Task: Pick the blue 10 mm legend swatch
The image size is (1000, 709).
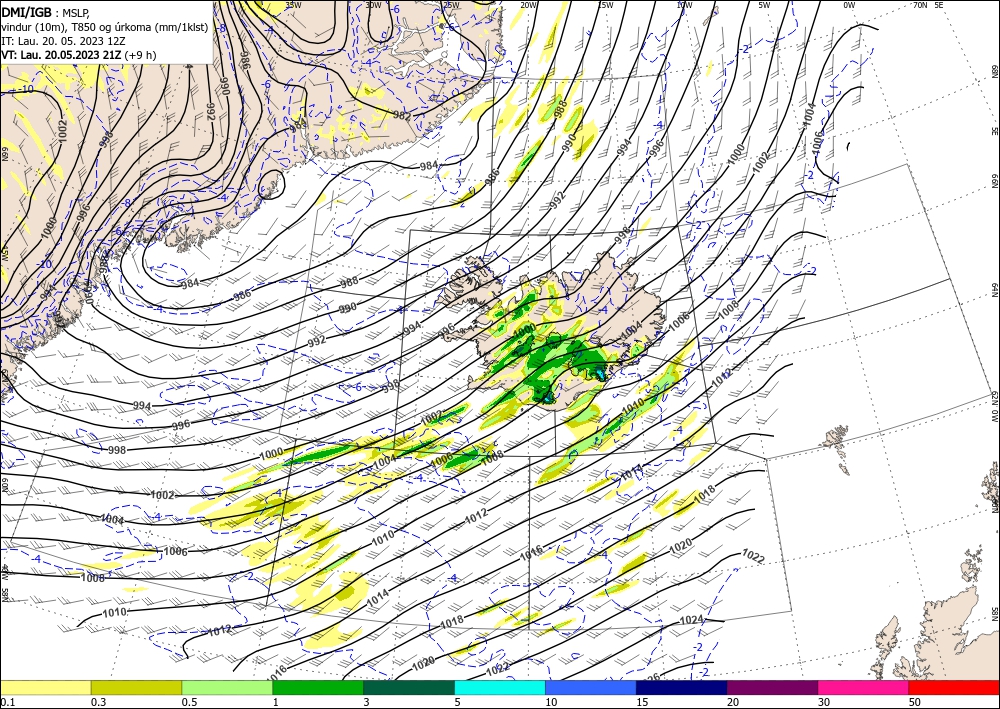Action: [591, 687]
